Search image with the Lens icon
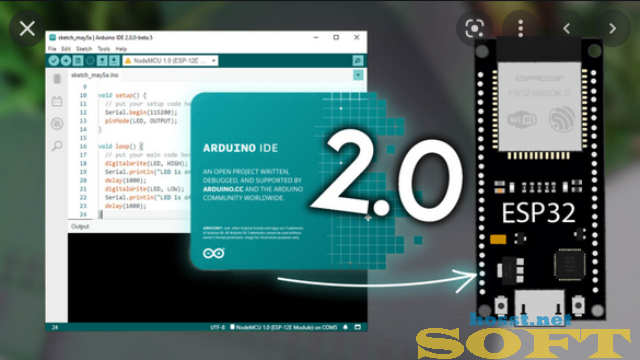The image size is (640, 360). pyautogui.click(x=475, y=28)
